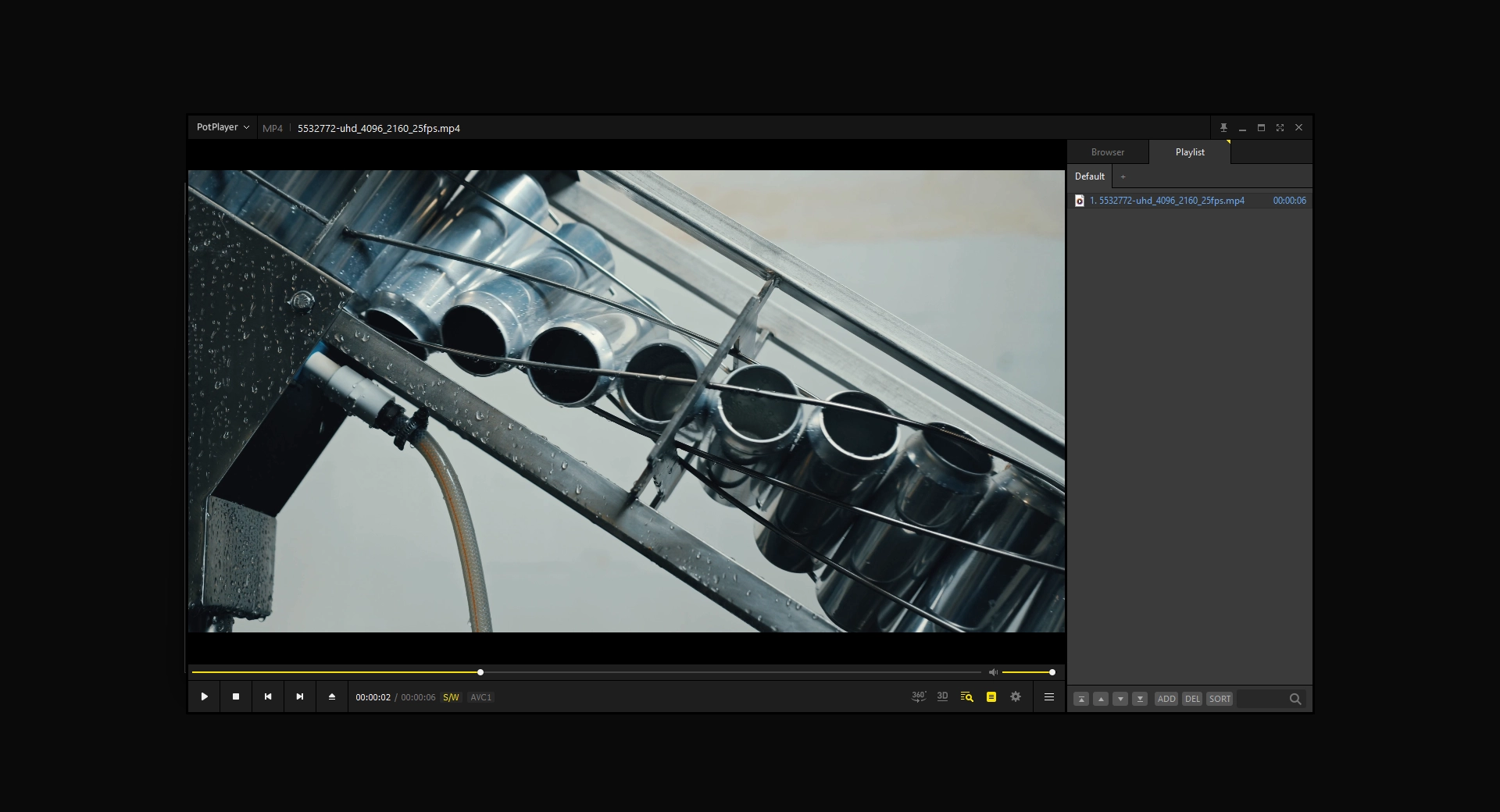This screenshot has height=812, width=1500.
Task: Click the yellow subtitle panel icon
Action: tap(991, 697)
